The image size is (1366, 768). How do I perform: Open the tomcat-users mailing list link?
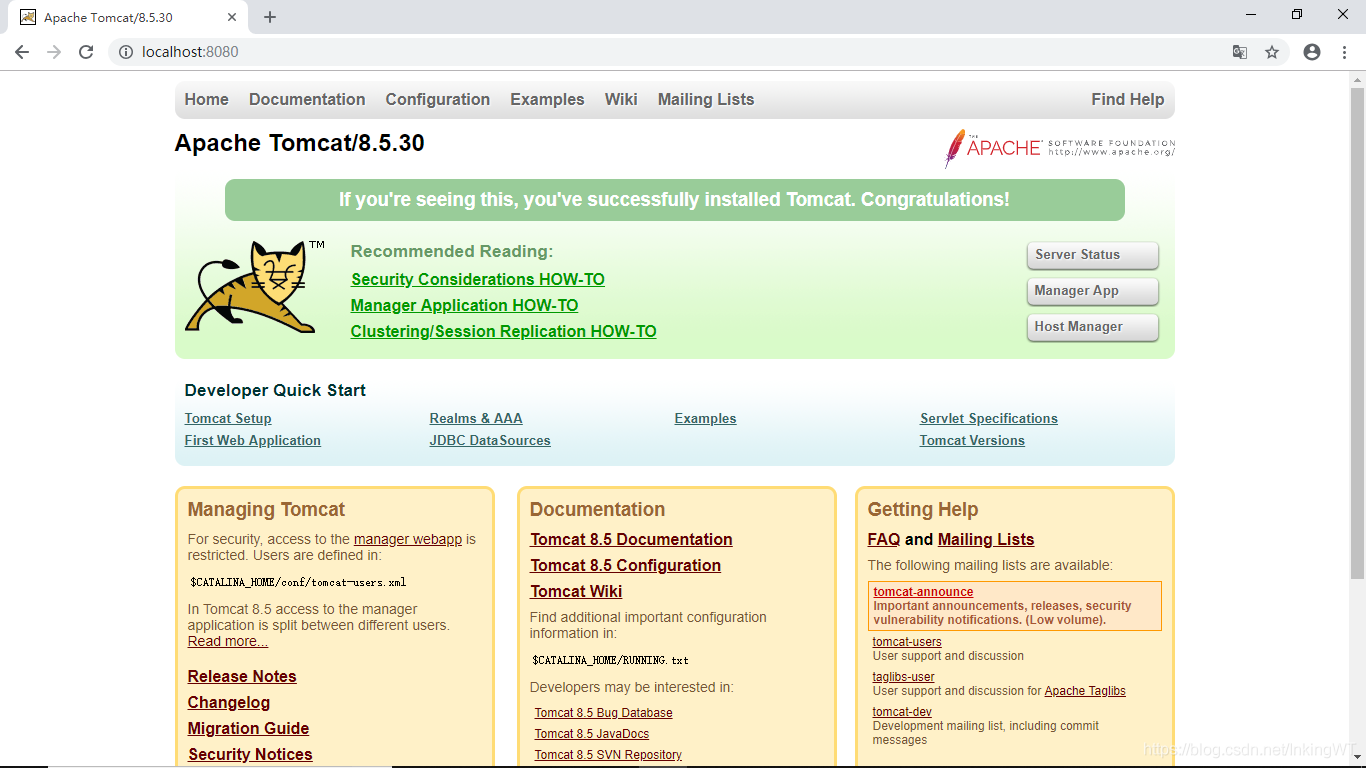(x=907, y=642)
